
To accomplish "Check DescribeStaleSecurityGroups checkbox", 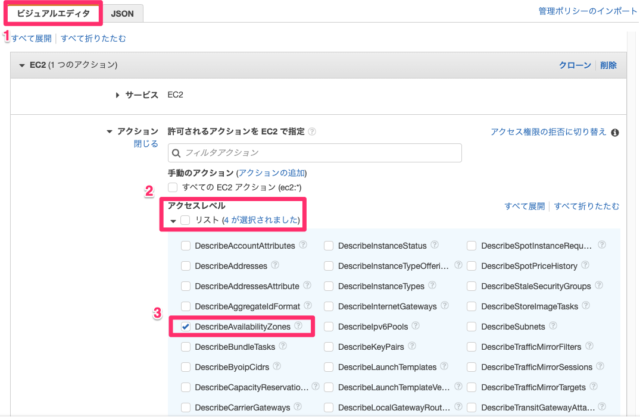I will click(x=471, y=286).
